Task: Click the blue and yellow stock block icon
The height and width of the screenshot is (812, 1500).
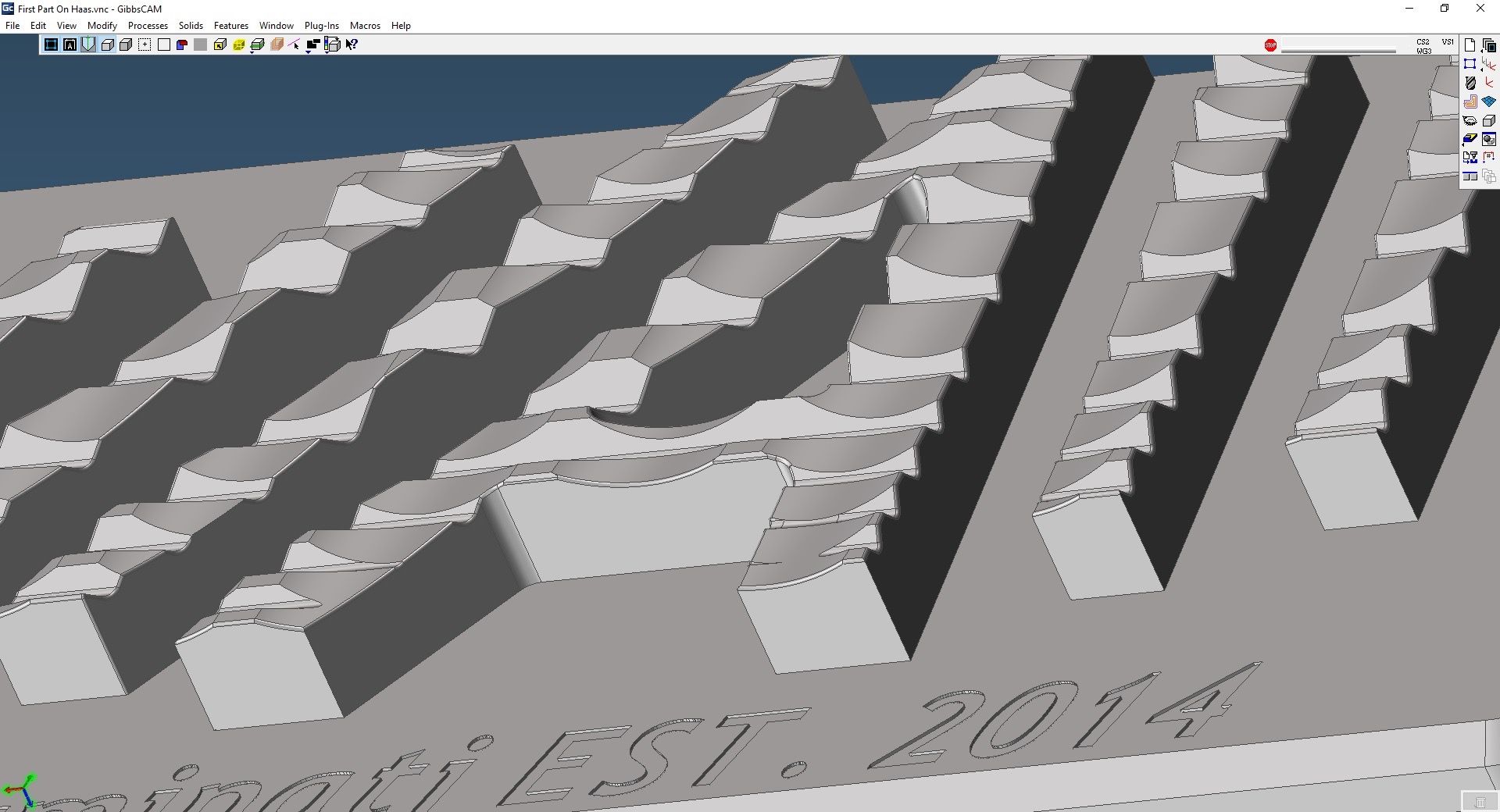Action: click(x=1470, y=139)
